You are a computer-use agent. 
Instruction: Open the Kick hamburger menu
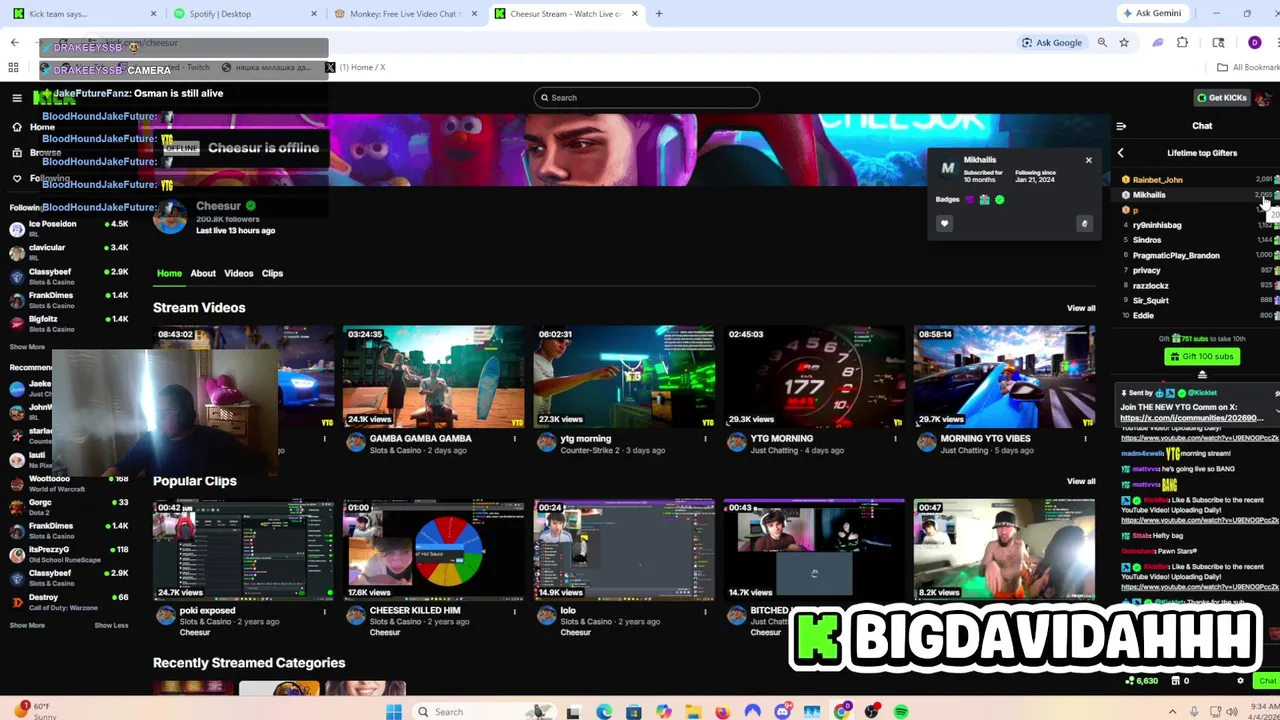[17, 97]
